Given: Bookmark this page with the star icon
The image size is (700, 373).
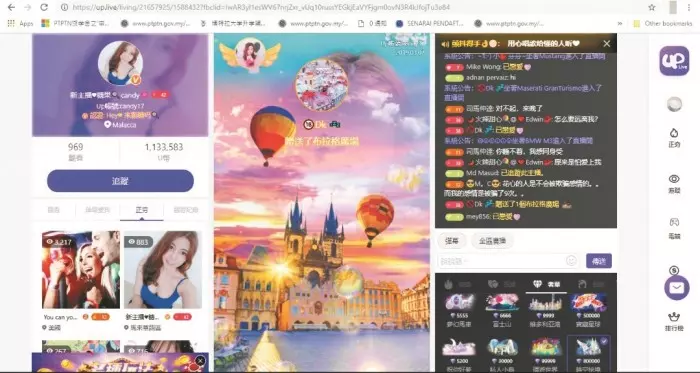Looking at the screenshot, I should pyautogui.click(x=652, y=7).
